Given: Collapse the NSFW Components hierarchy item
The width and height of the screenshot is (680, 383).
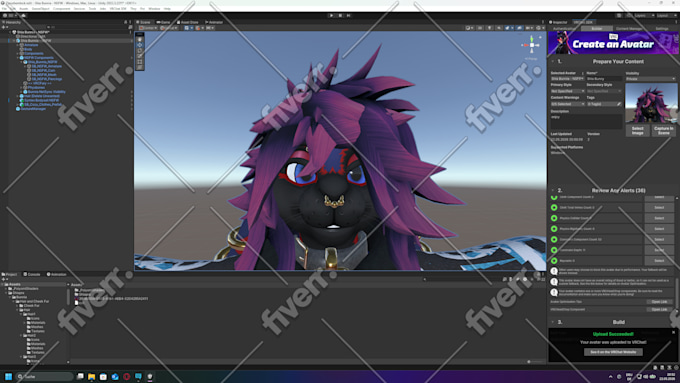Looking at the screenshot, I should 18,58.
